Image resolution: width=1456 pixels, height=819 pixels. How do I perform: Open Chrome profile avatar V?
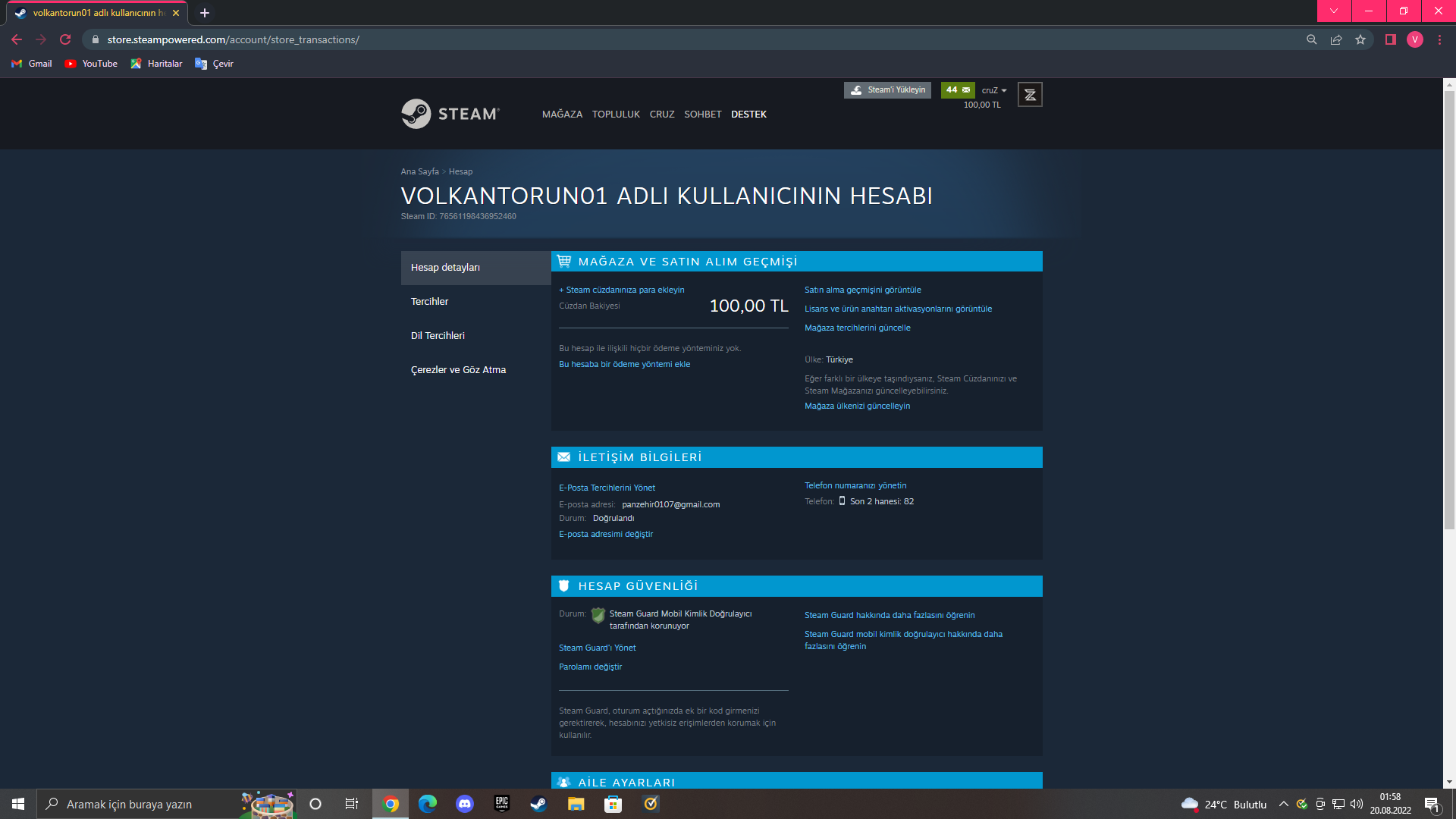coord(1415,39)
